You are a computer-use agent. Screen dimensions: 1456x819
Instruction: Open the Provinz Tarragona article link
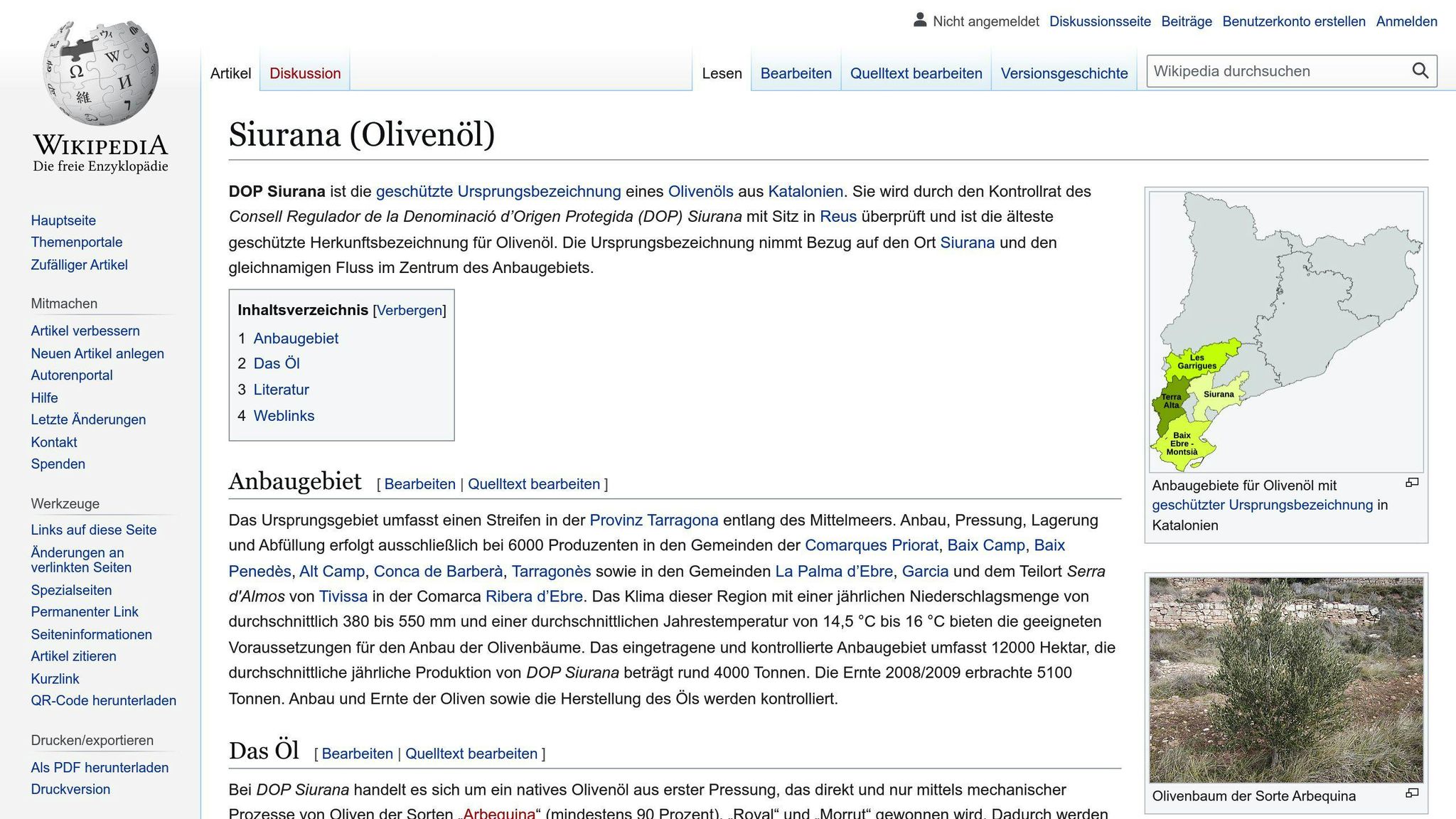653,520
